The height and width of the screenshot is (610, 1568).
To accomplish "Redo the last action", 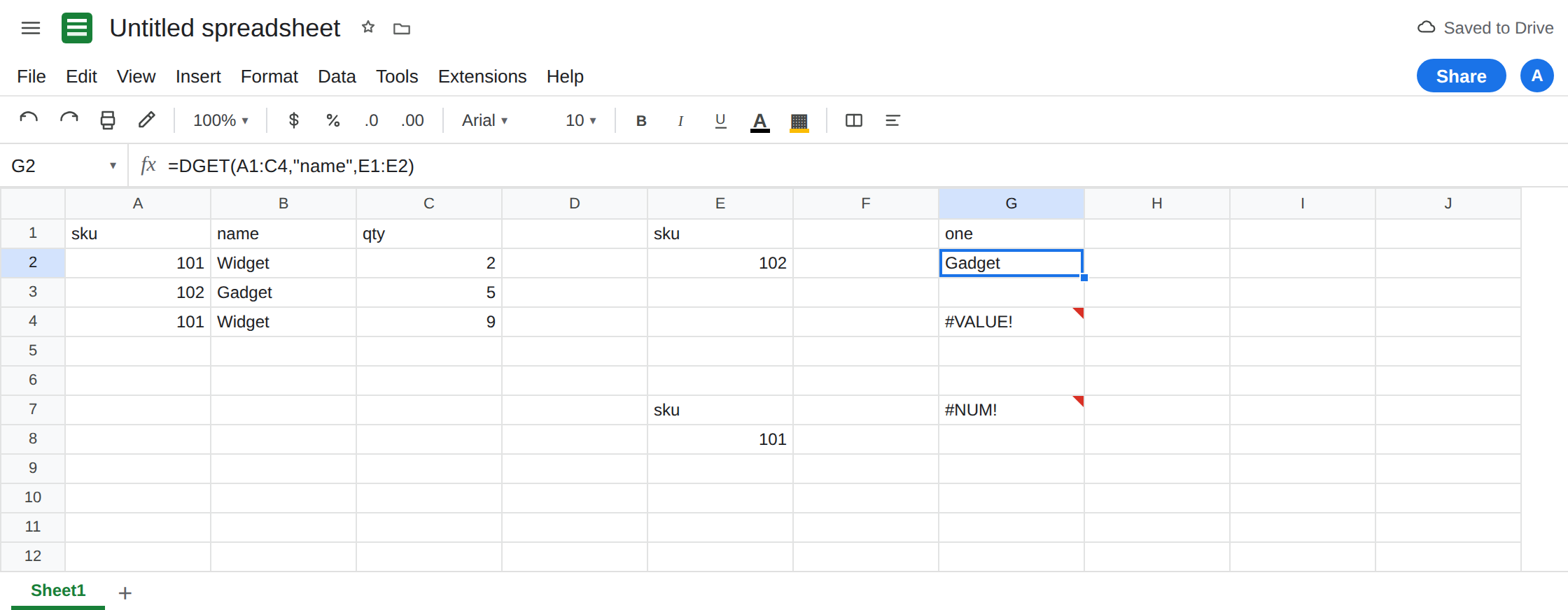I will pyautogui.click(x=69, y=120).
